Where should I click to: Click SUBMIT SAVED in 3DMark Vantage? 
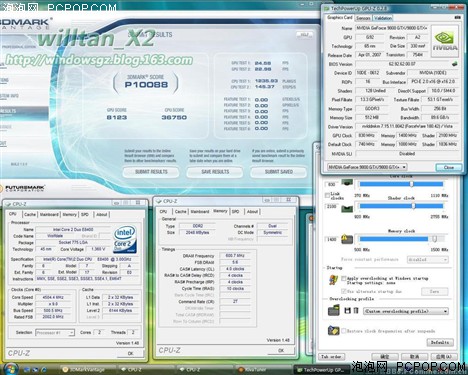279,172
